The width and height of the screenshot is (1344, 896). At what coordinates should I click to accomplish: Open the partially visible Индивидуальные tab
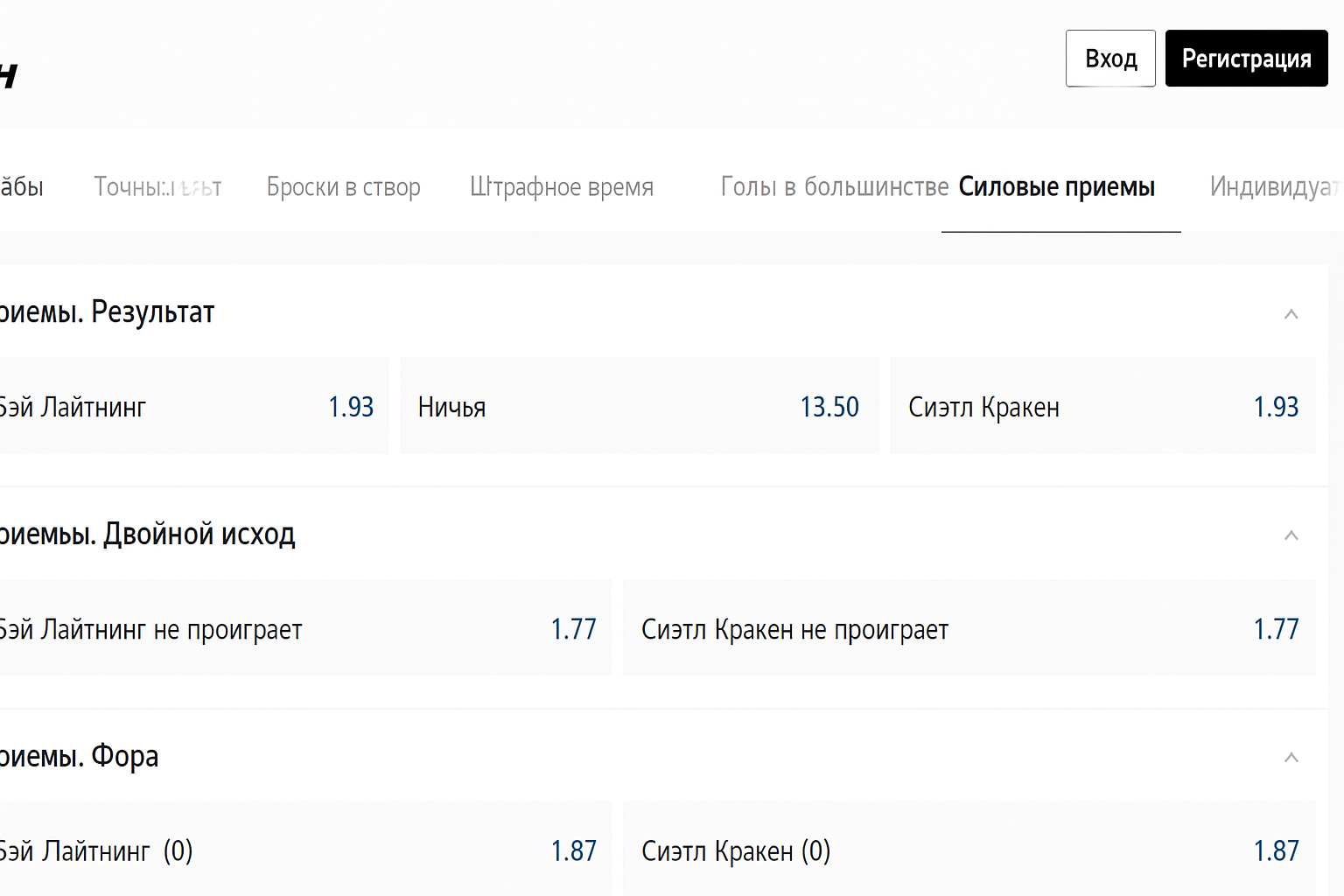[x=1273, y=187]
